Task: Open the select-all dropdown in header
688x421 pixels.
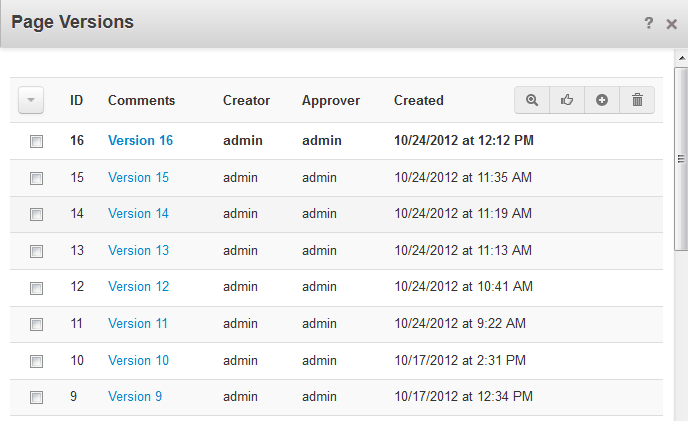Action: click(31, 100)
